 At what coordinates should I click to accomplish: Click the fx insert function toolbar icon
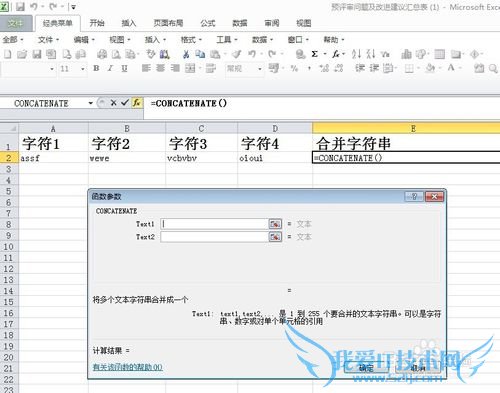click(336, 54)
